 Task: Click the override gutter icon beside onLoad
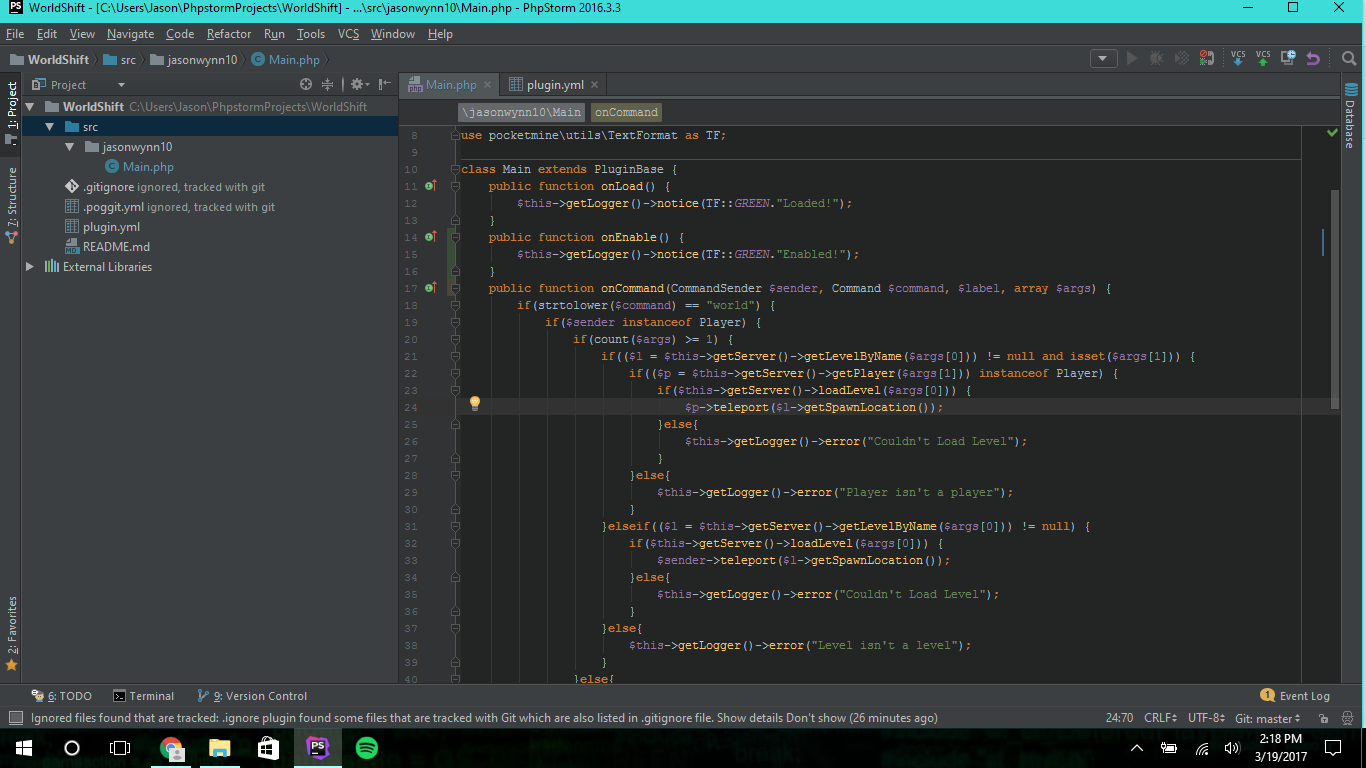coord(431,186)
